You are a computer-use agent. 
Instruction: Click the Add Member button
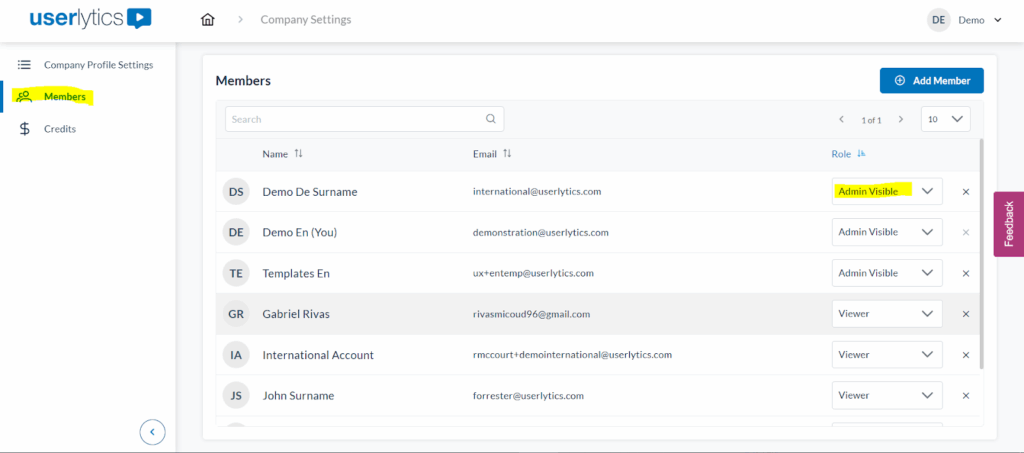pos(931,80)
